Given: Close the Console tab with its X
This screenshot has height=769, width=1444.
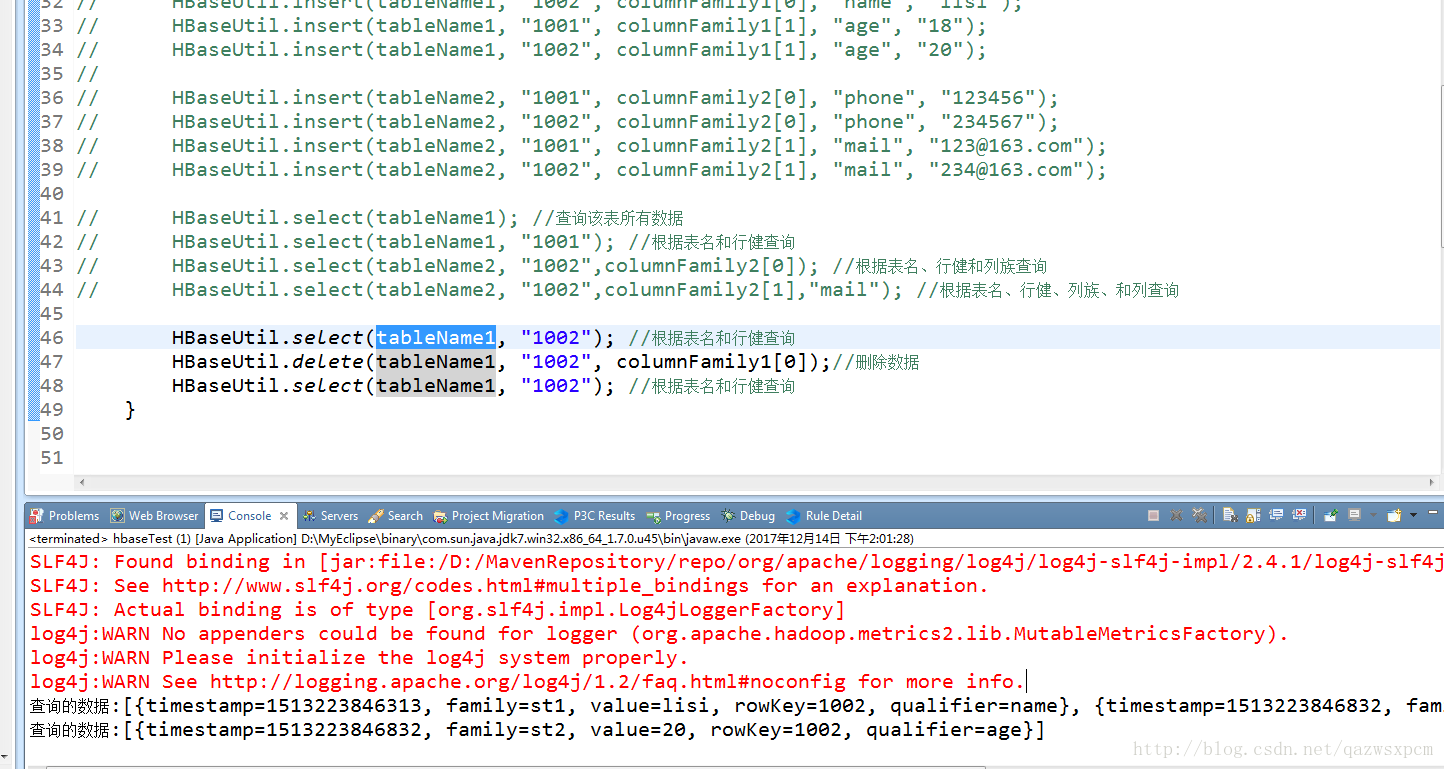Looking at the screenshot, I should pyautogui.click(x=284, y=516).
